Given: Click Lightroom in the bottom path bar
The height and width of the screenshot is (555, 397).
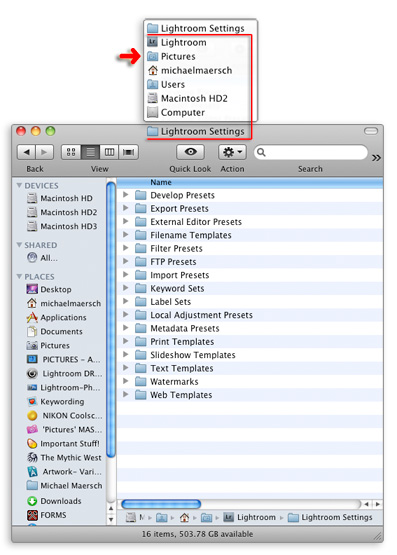Looking at the screenshot, I should point(250,517).
